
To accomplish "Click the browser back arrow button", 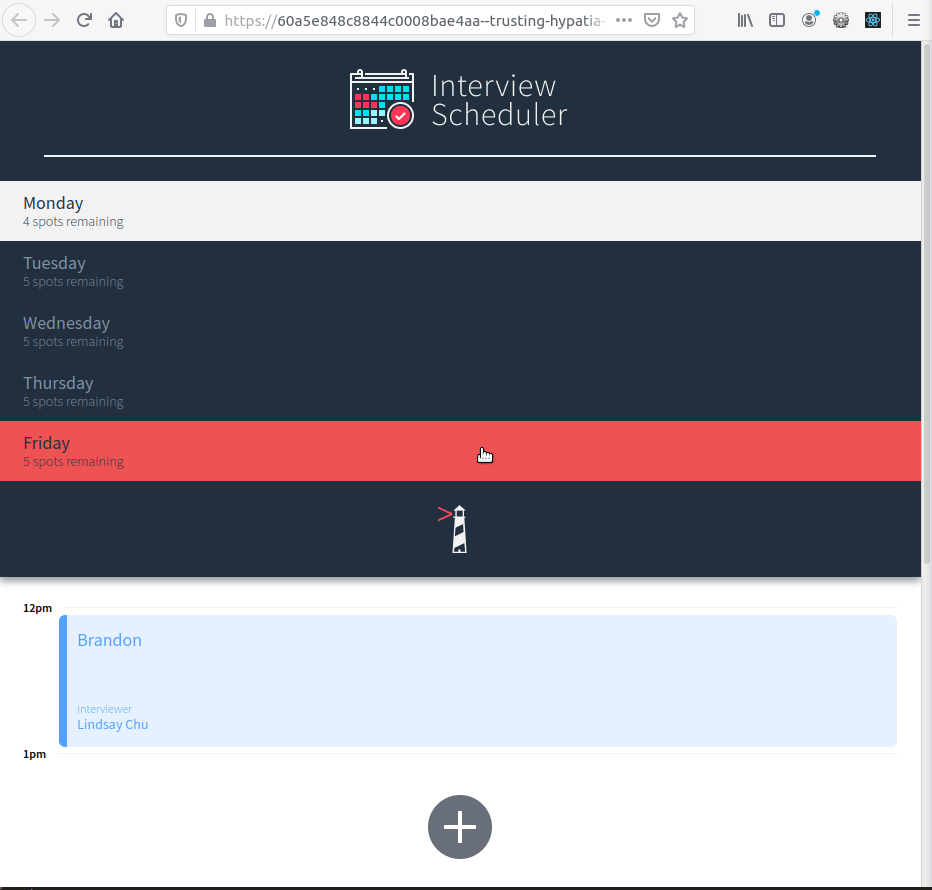I will (19, 20).
